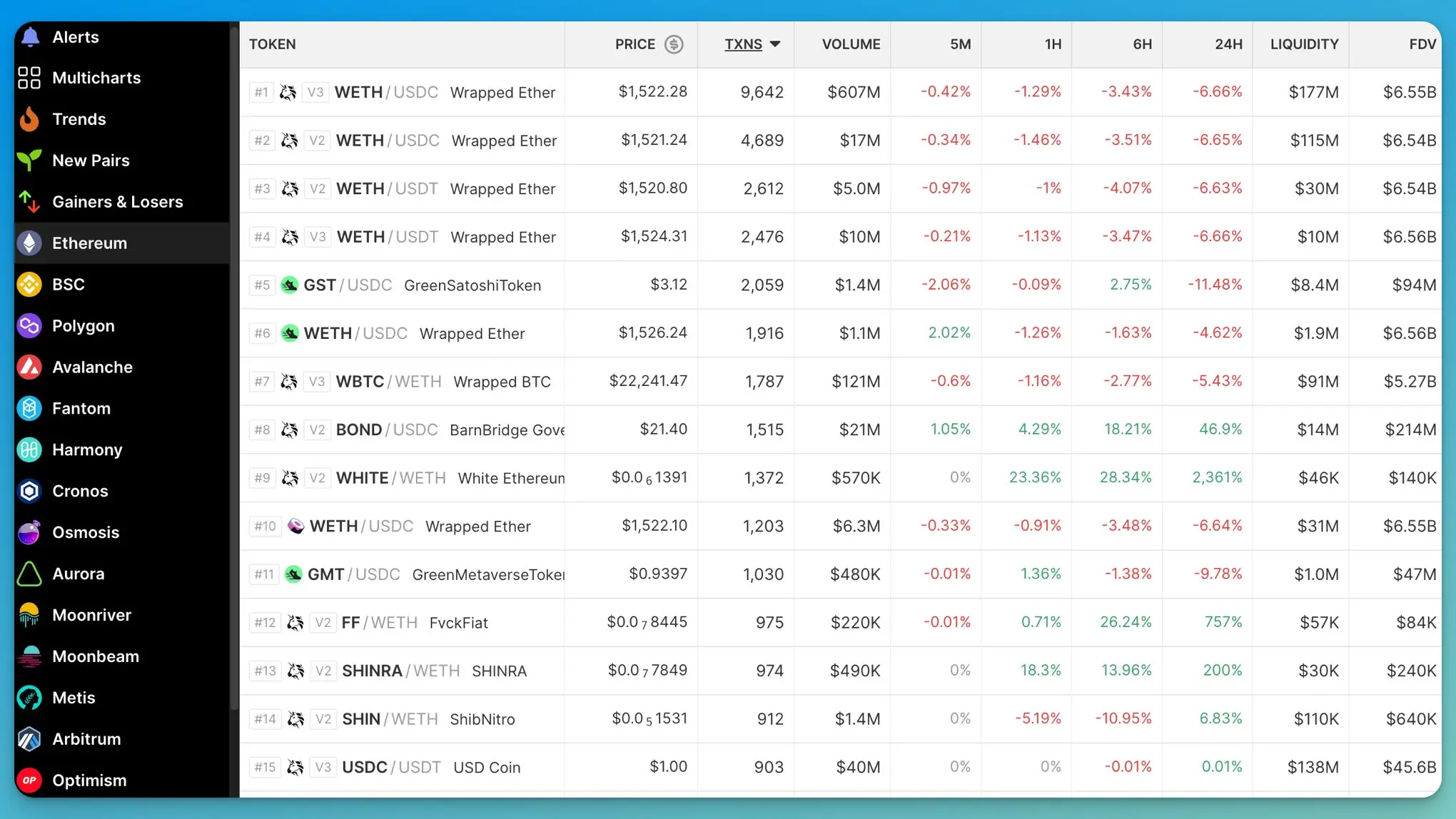Click the Trends flame icon
1456x819 pixels.
click(29, 119)
